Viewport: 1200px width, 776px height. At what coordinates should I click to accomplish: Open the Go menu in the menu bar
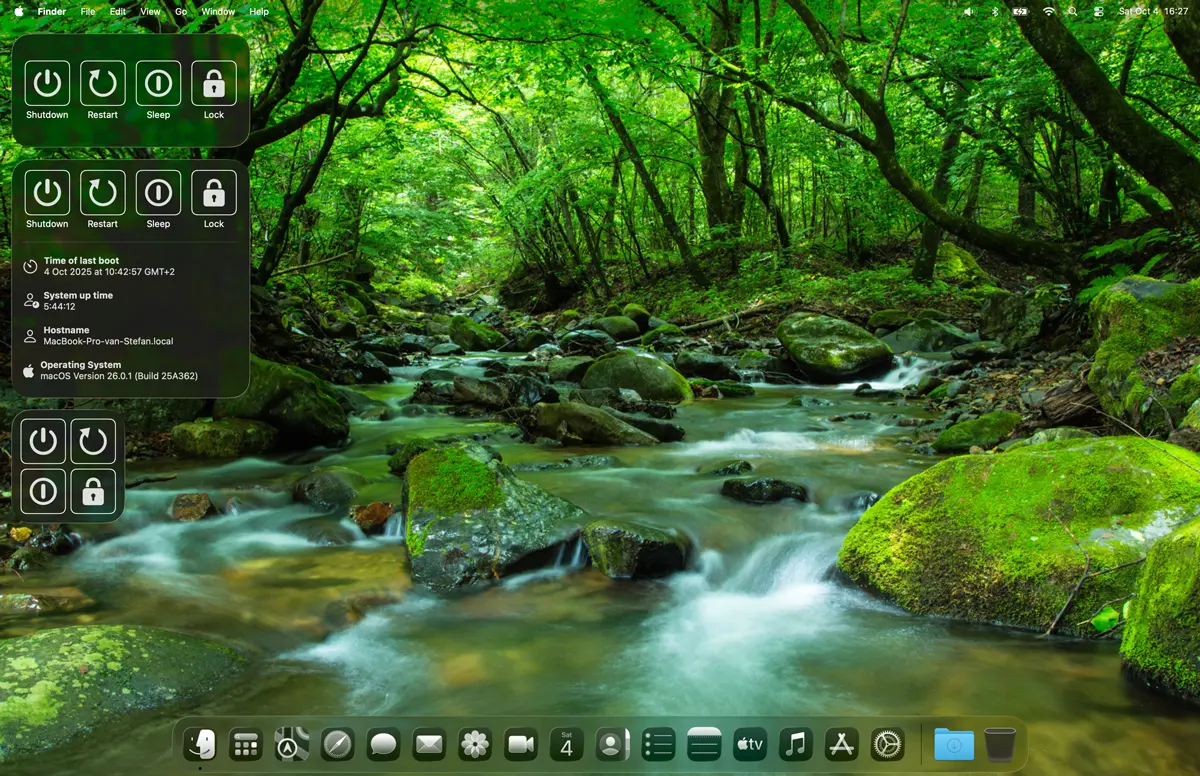click(x=181, y=11)
